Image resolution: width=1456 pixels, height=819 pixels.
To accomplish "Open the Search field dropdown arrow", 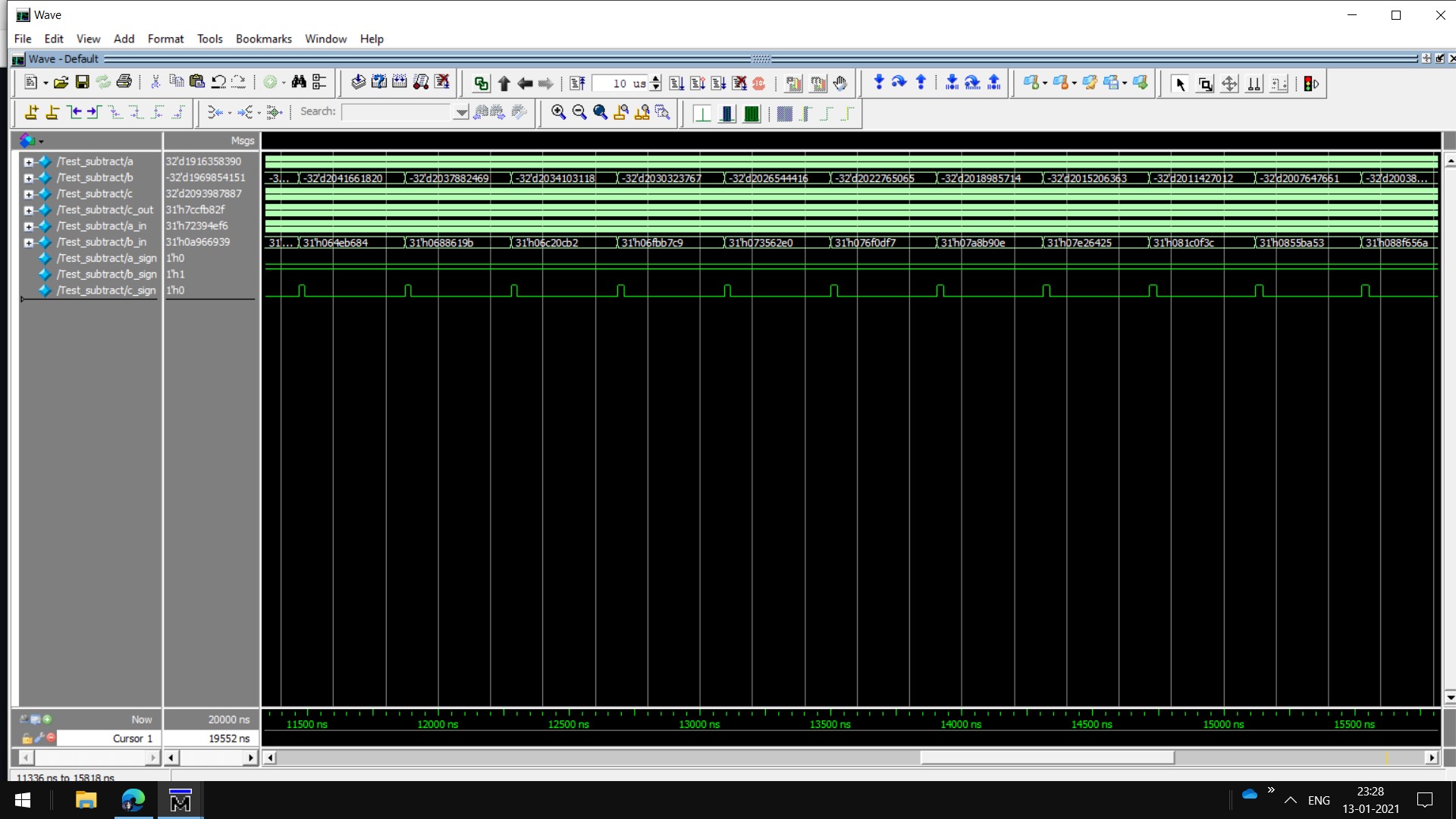I will point(460,112).
